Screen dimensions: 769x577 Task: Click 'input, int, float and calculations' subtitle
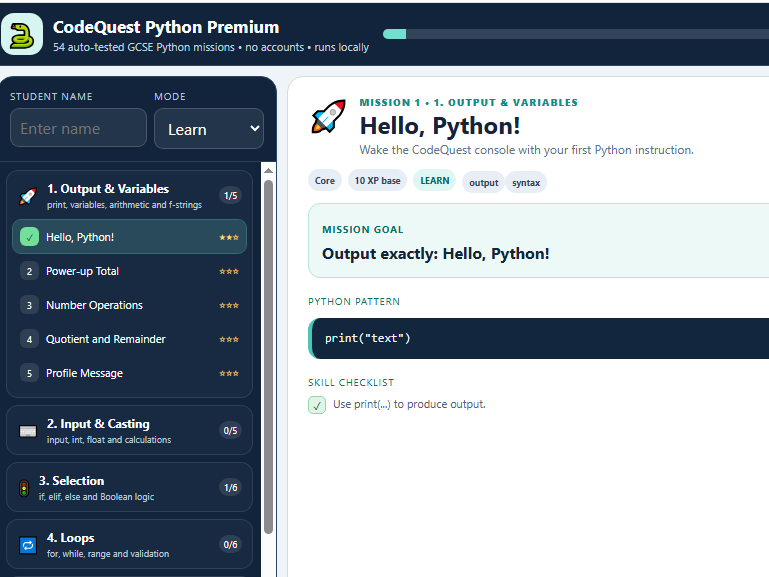pyautogui.click(x=109, y=440)
